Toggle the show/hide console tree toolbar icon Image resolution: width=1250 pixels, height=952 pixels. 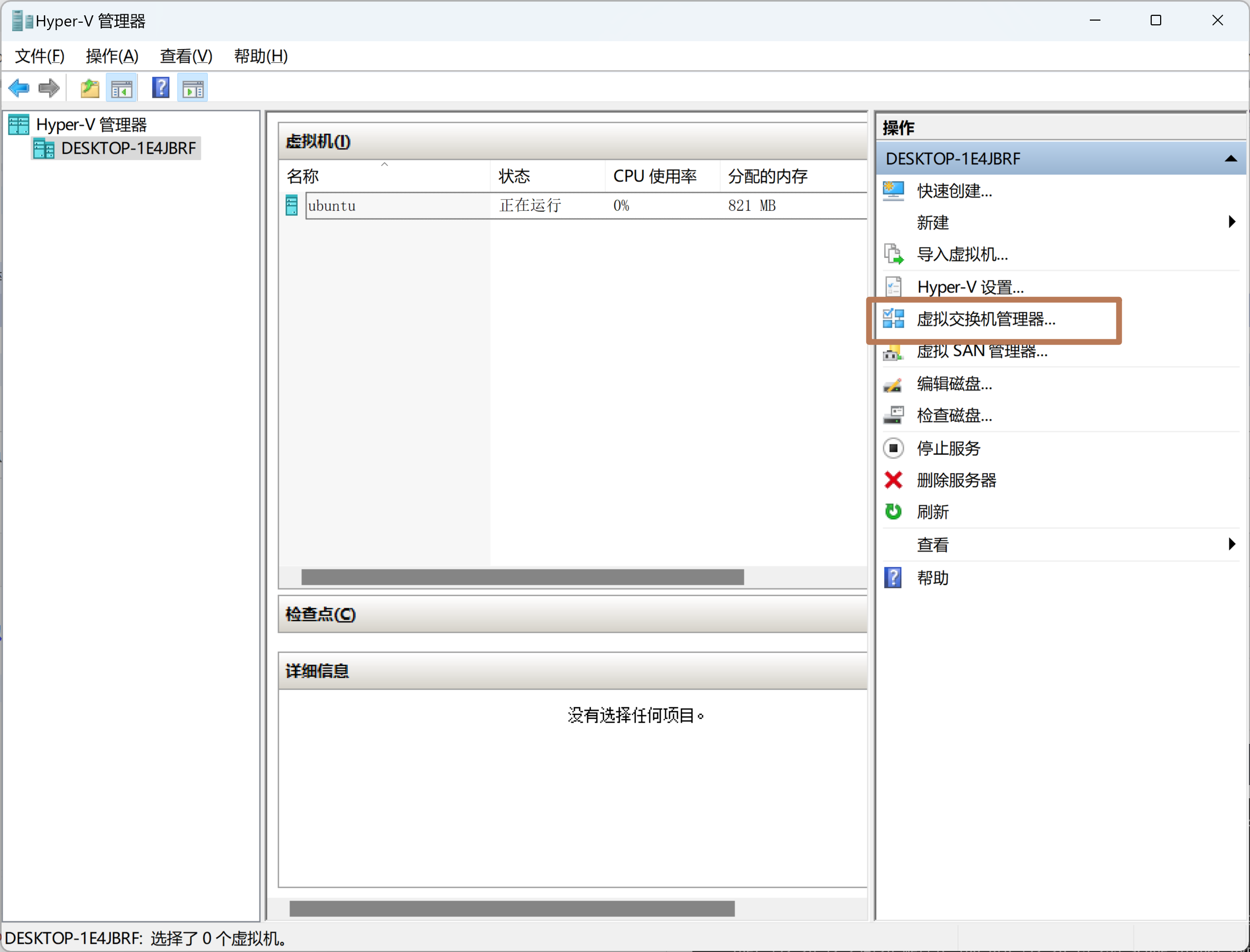tap(122, 88)
